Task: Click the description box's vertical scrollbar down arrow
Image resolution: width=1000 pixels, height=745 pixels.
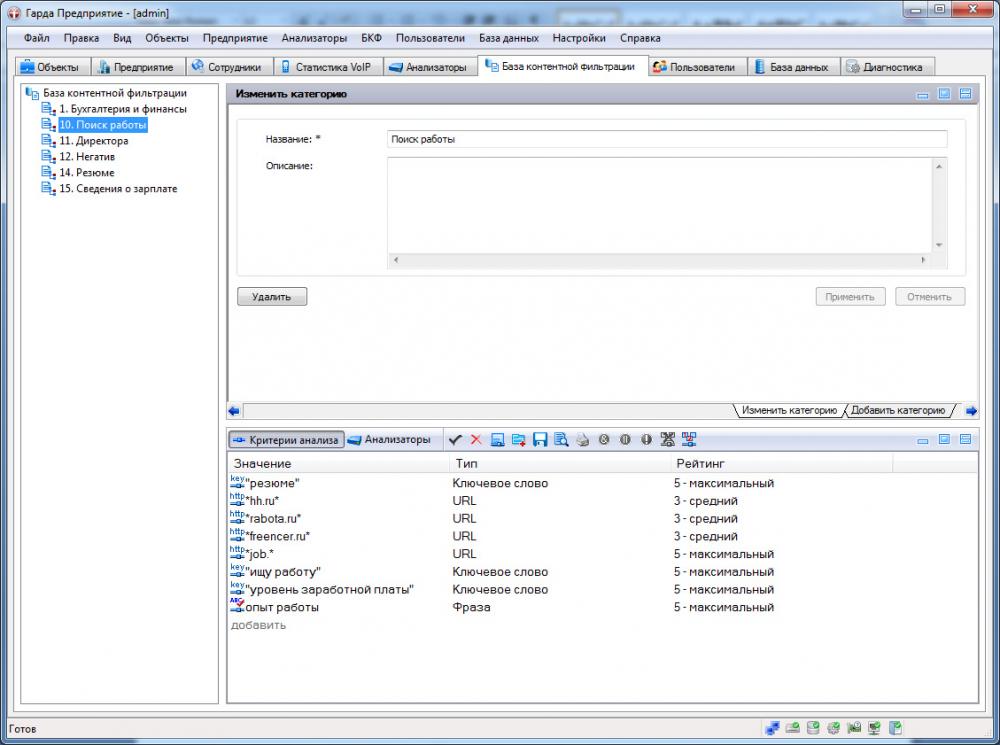Action: tap(939, 245)
